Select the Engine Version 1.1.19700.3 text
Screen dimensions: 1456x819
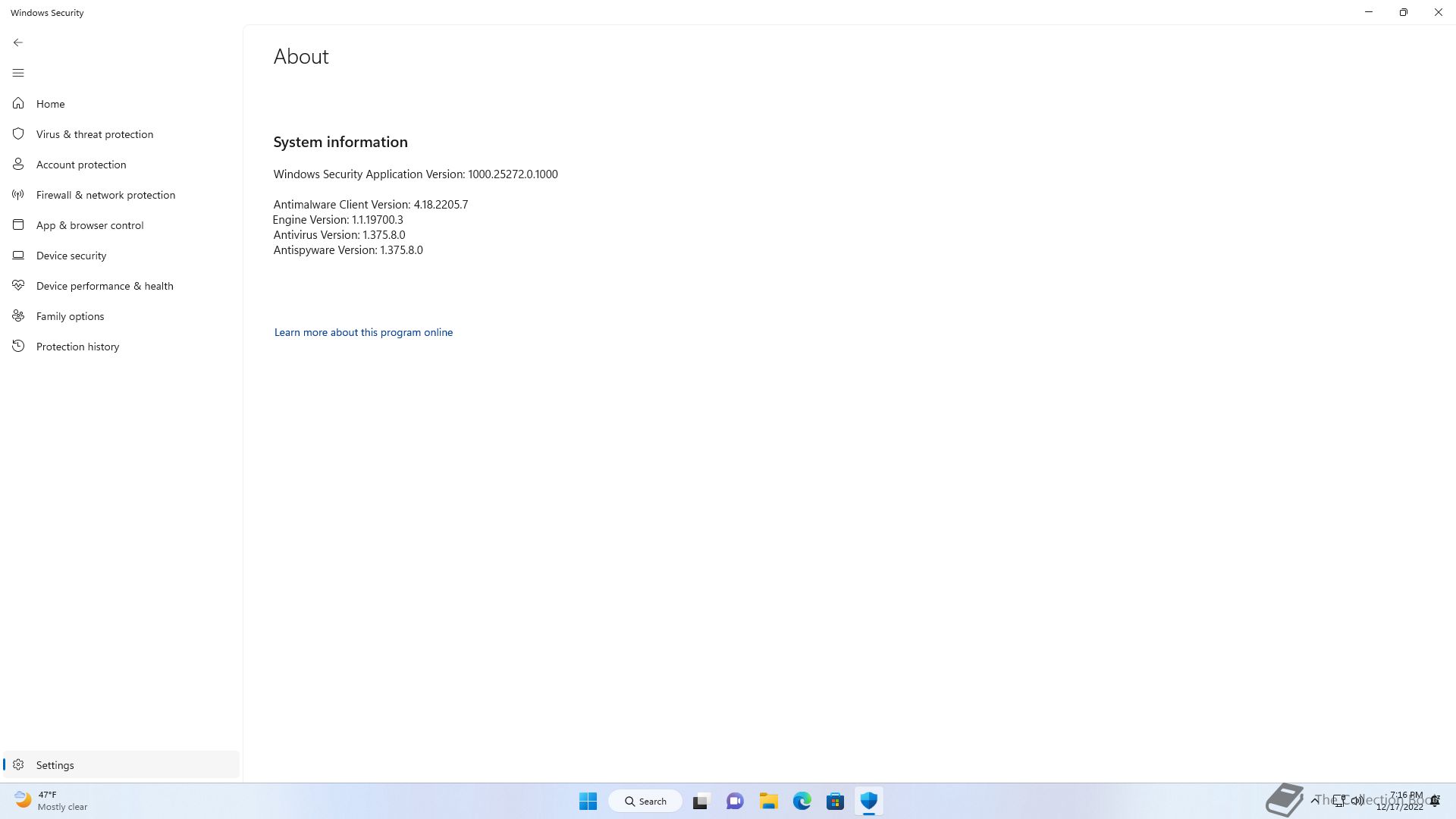pyautogui.click(x=338, y=220)
